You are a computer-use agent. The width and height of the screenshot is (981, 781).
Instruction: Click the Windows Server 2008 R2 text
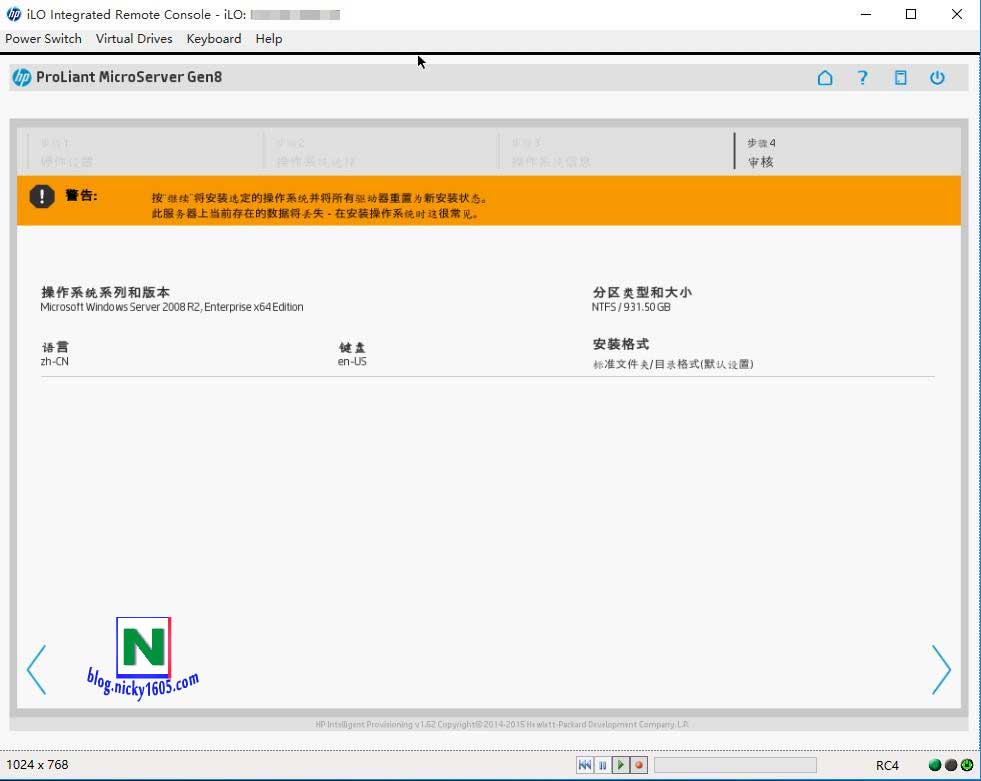click(x=171, y=307)
